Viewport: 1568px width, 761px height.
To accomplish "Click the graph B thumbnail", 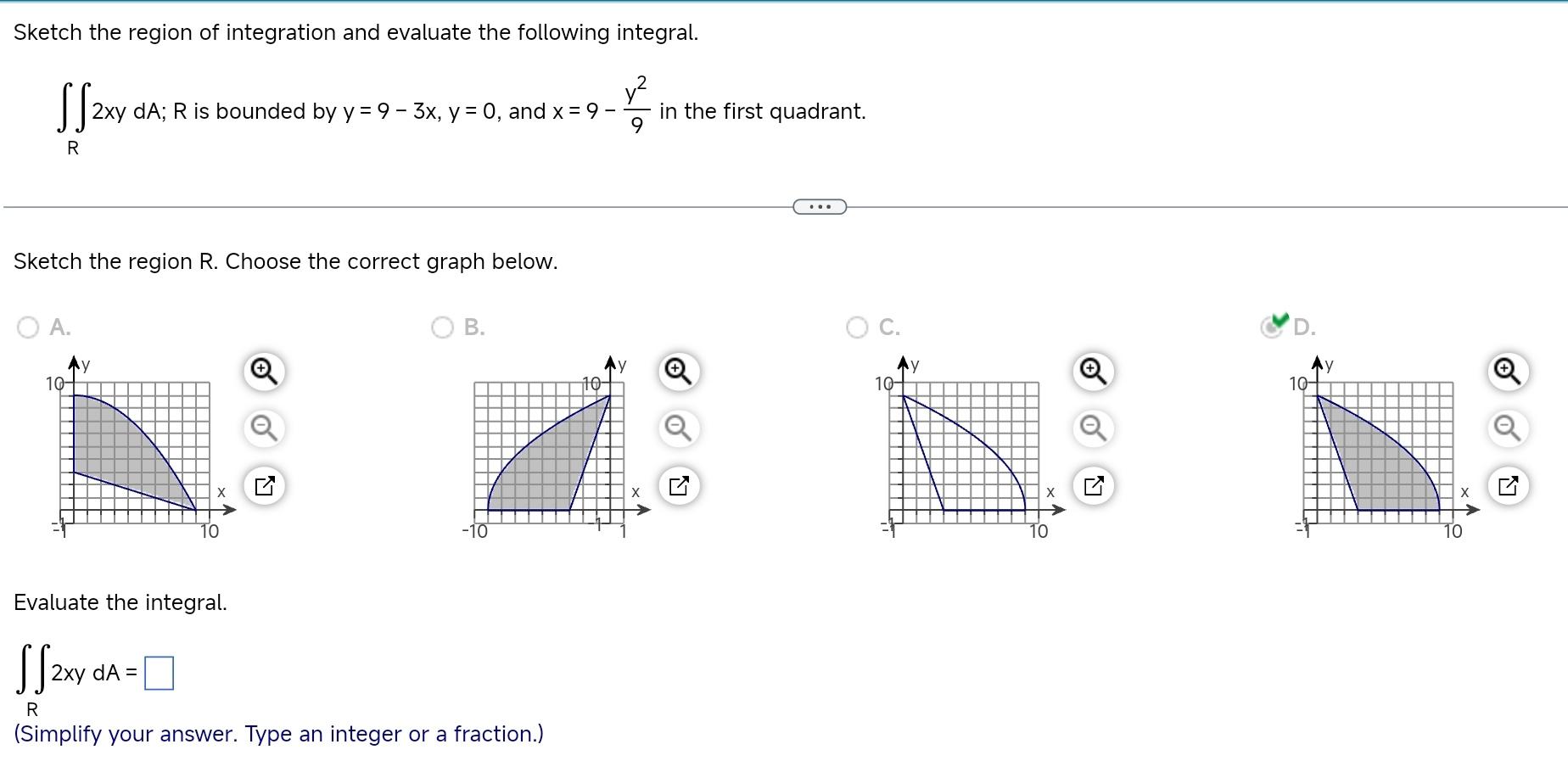I will coord(552,445).
